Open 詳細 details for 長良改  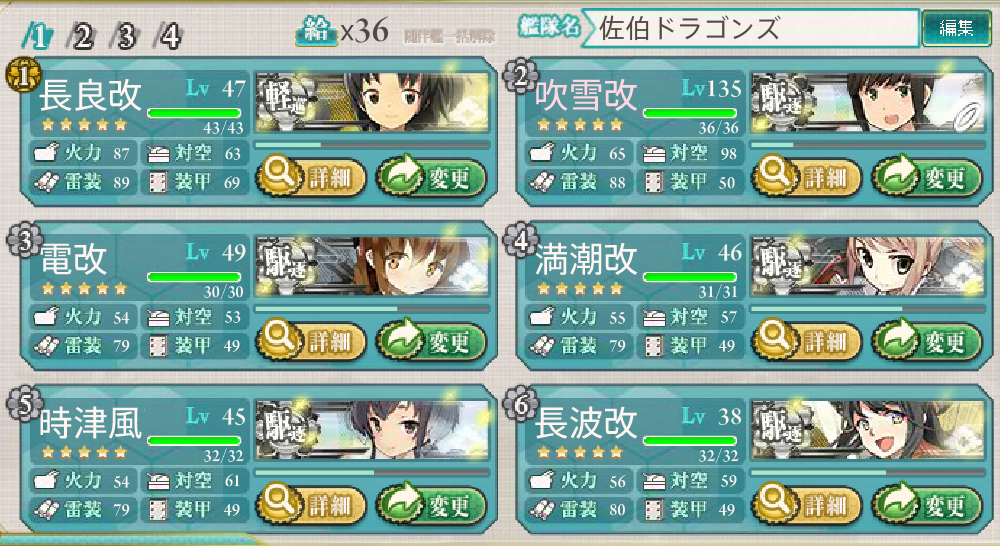point(311,177)
